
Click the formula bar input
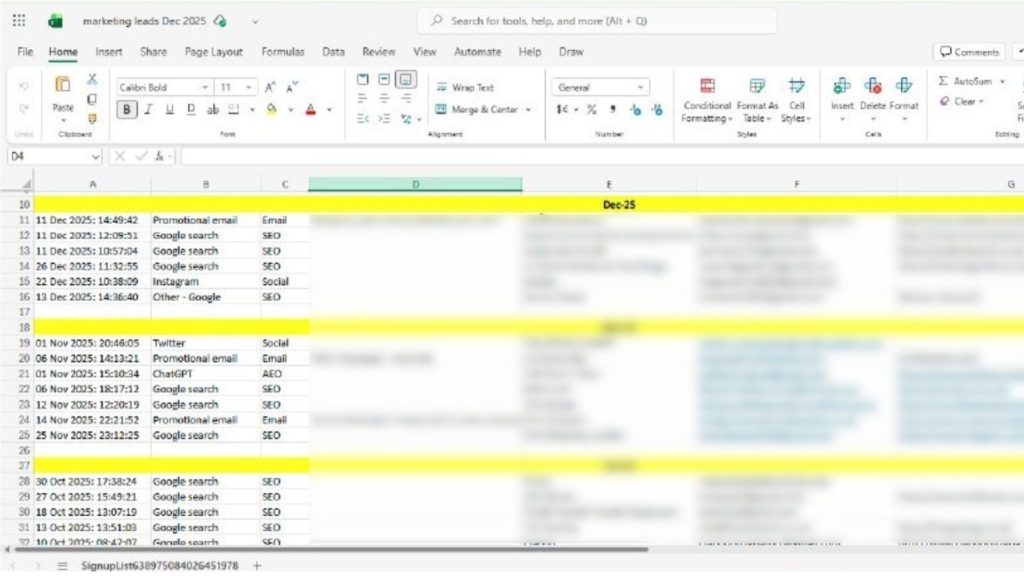coord(602,156)
